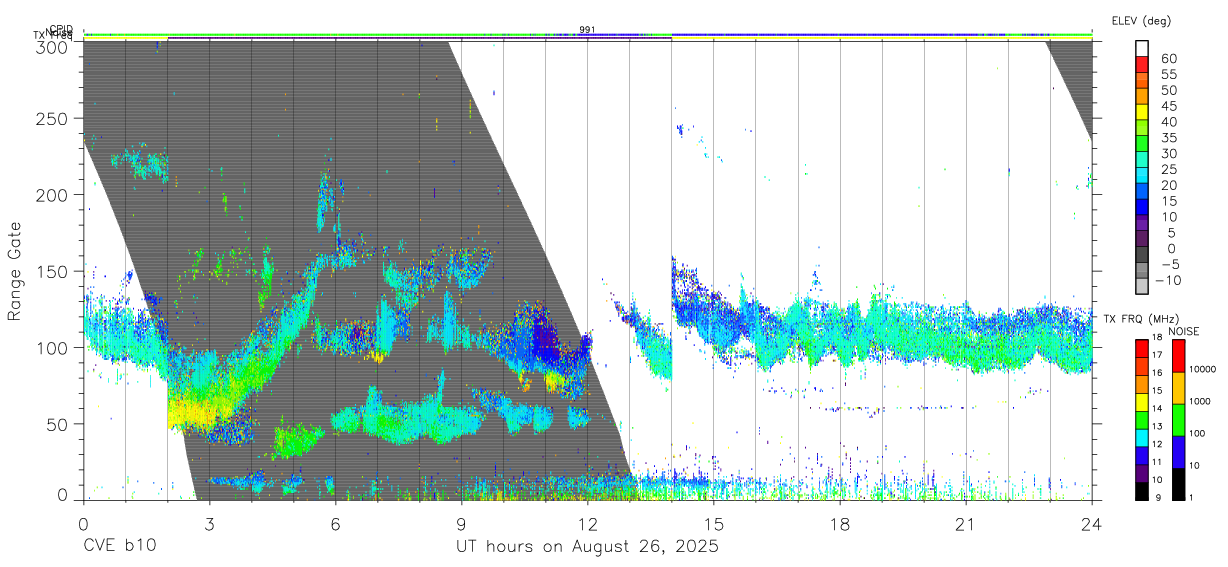Select the black swatch in TX FRQ bar
1228x567 pixels.
click(x=1142, y=491)
